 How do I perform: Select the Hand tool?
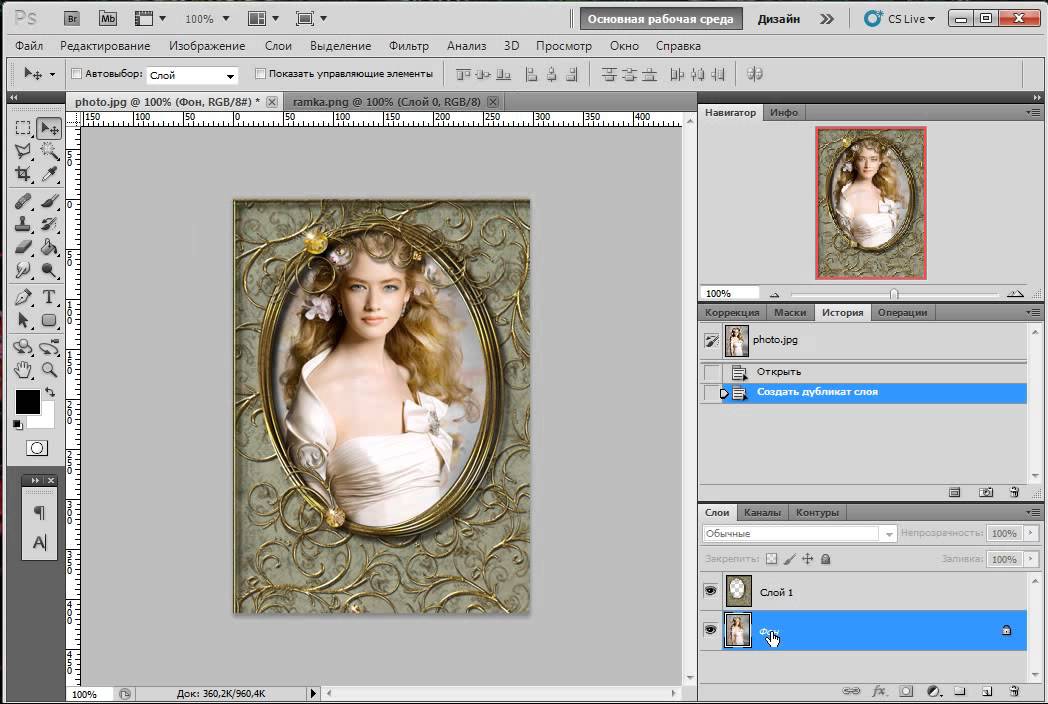coord(23,370)
